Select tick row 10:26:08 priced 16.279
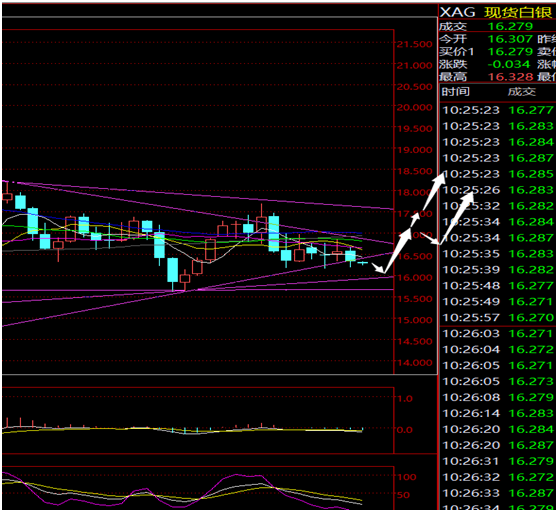558x512 pixels. pos(498,397)
